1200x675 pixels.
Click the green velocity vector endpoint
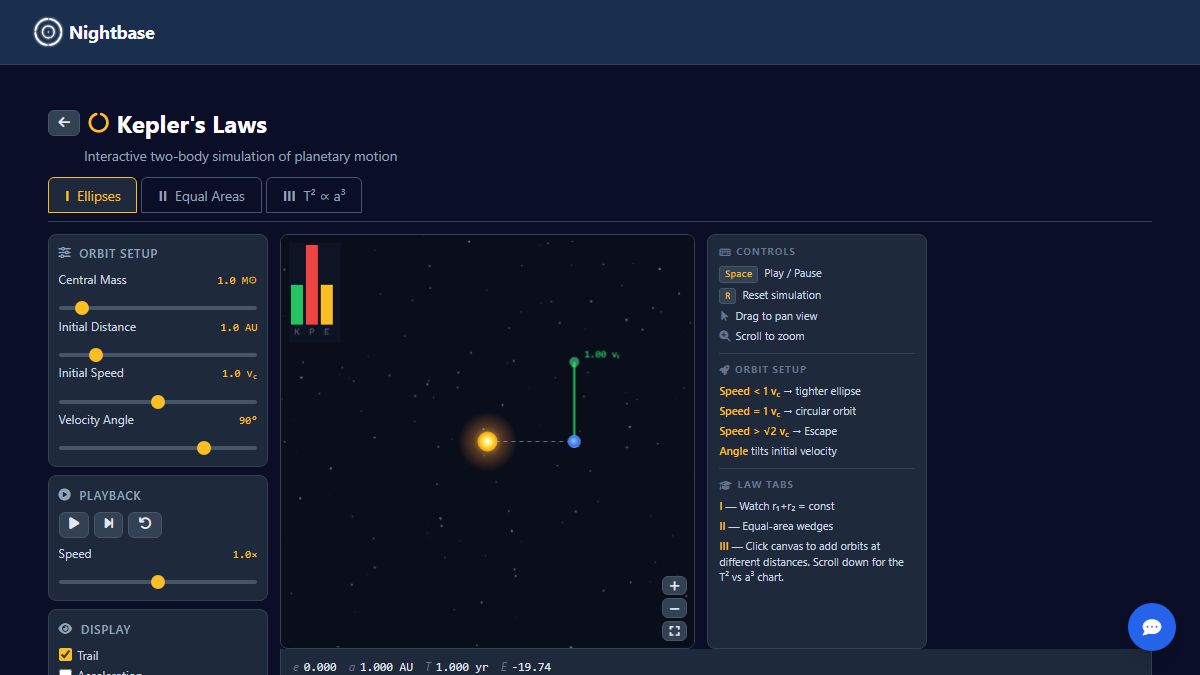(x=574, y=363)
